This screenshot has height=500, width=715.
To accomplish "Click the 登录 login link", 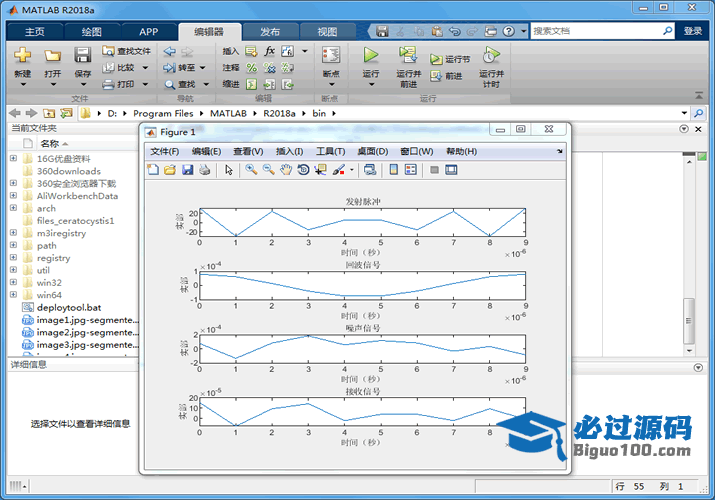I will tap(693, 31).
